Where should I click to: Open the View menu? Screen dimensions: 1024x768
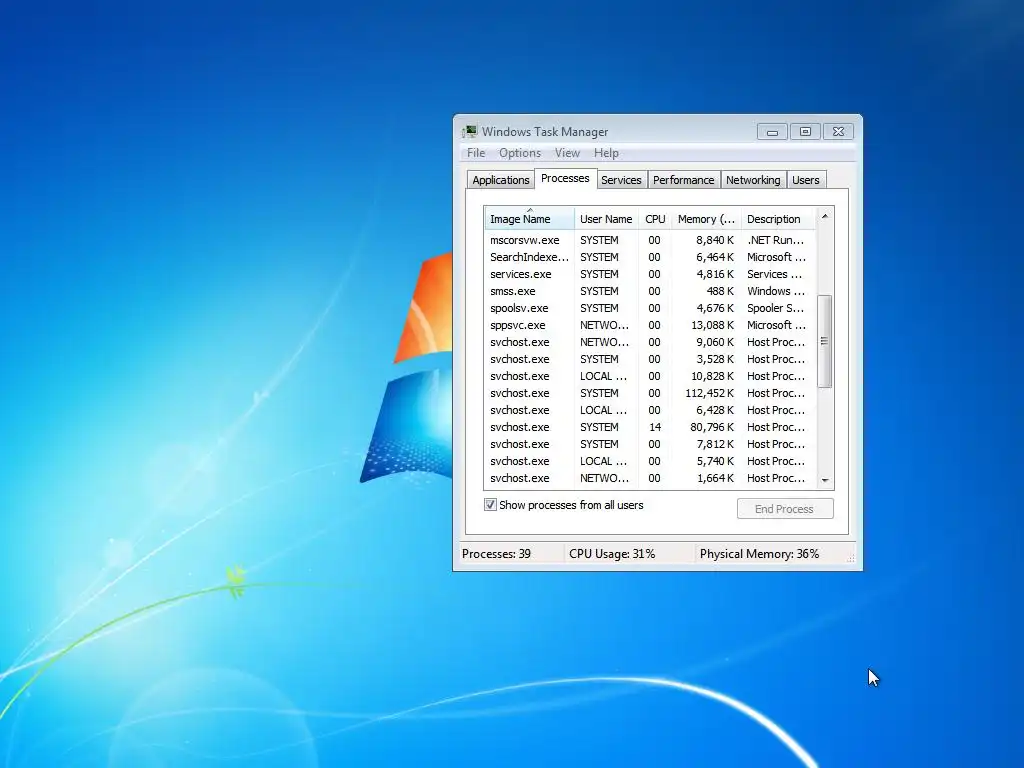pyautogui.click(x=568, y=153)
